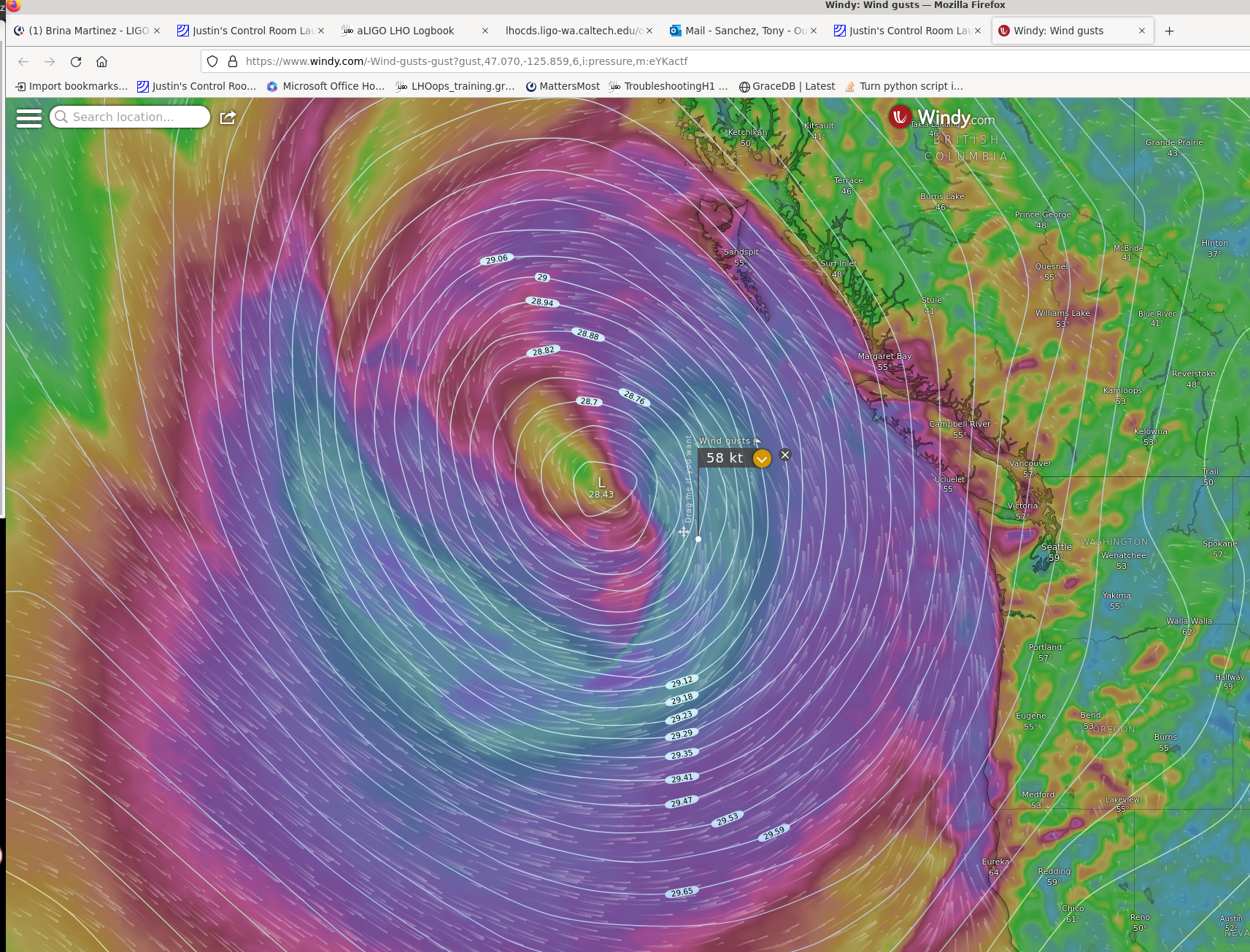Image resolution: width=1250 pixels, height=952 pixels.
Task: Click the Yakima city label
Action: click(1116, 600)
